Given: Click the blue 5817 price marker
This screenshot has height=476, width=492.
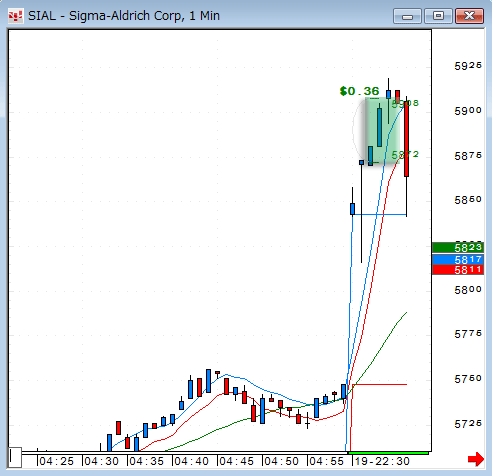Looking at the screenshot, I should (x=458, y=259).
